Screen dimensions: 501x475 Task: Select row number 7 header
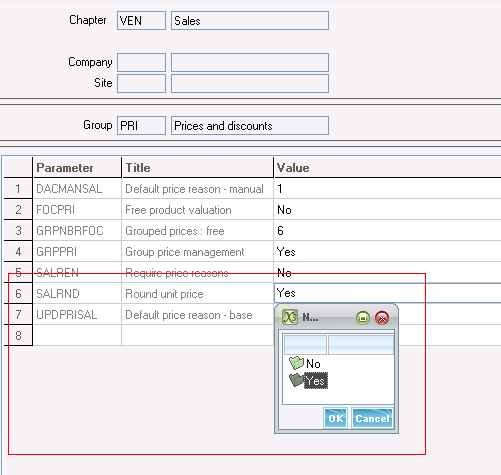click(x=18, y=314)
